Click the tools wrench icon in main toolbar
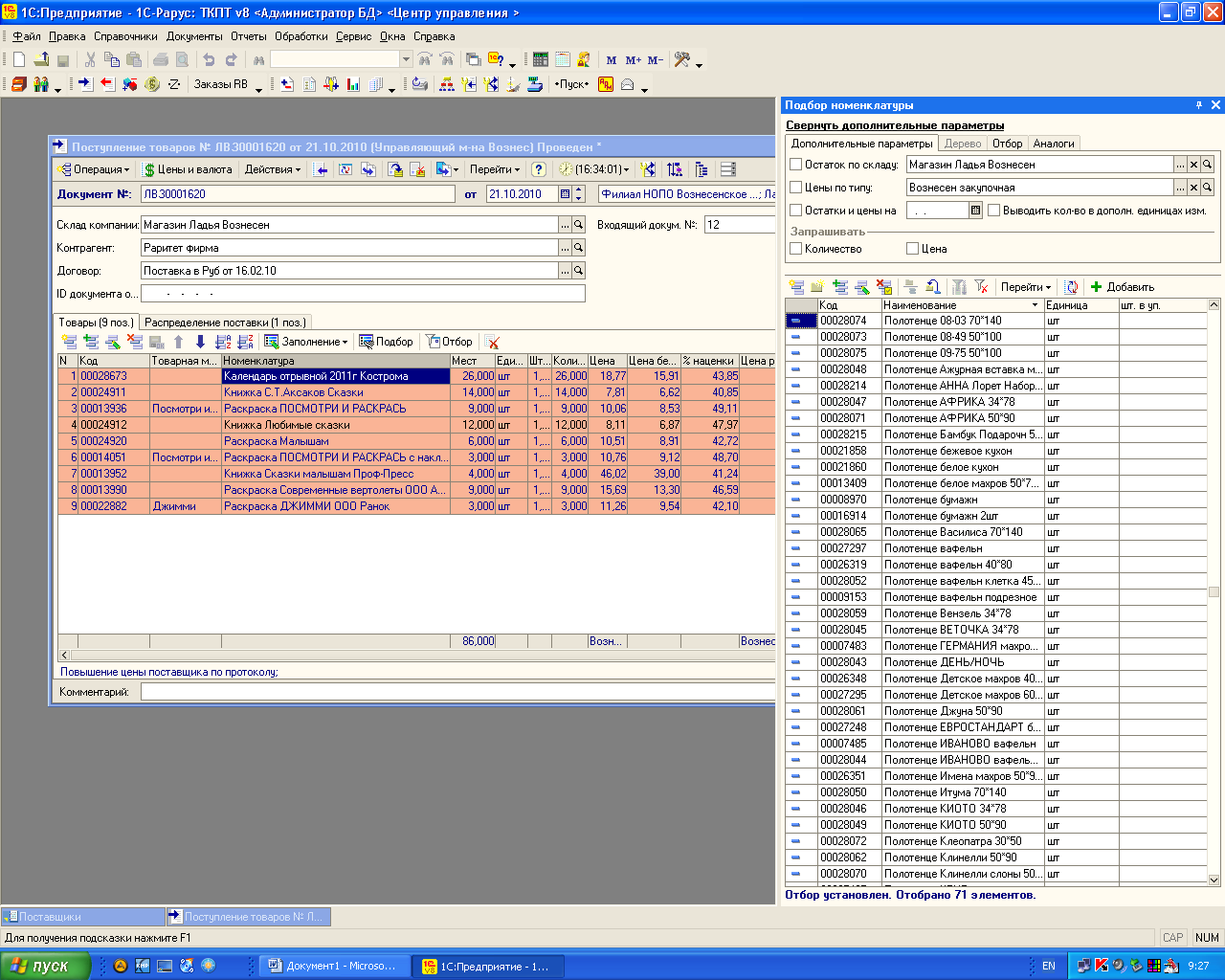This screenshot has width=1225, height=980. (681, 59)
